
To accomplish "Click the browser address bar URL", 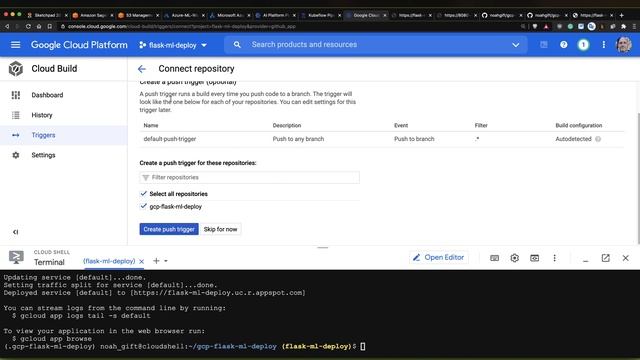I will point(182,27).
